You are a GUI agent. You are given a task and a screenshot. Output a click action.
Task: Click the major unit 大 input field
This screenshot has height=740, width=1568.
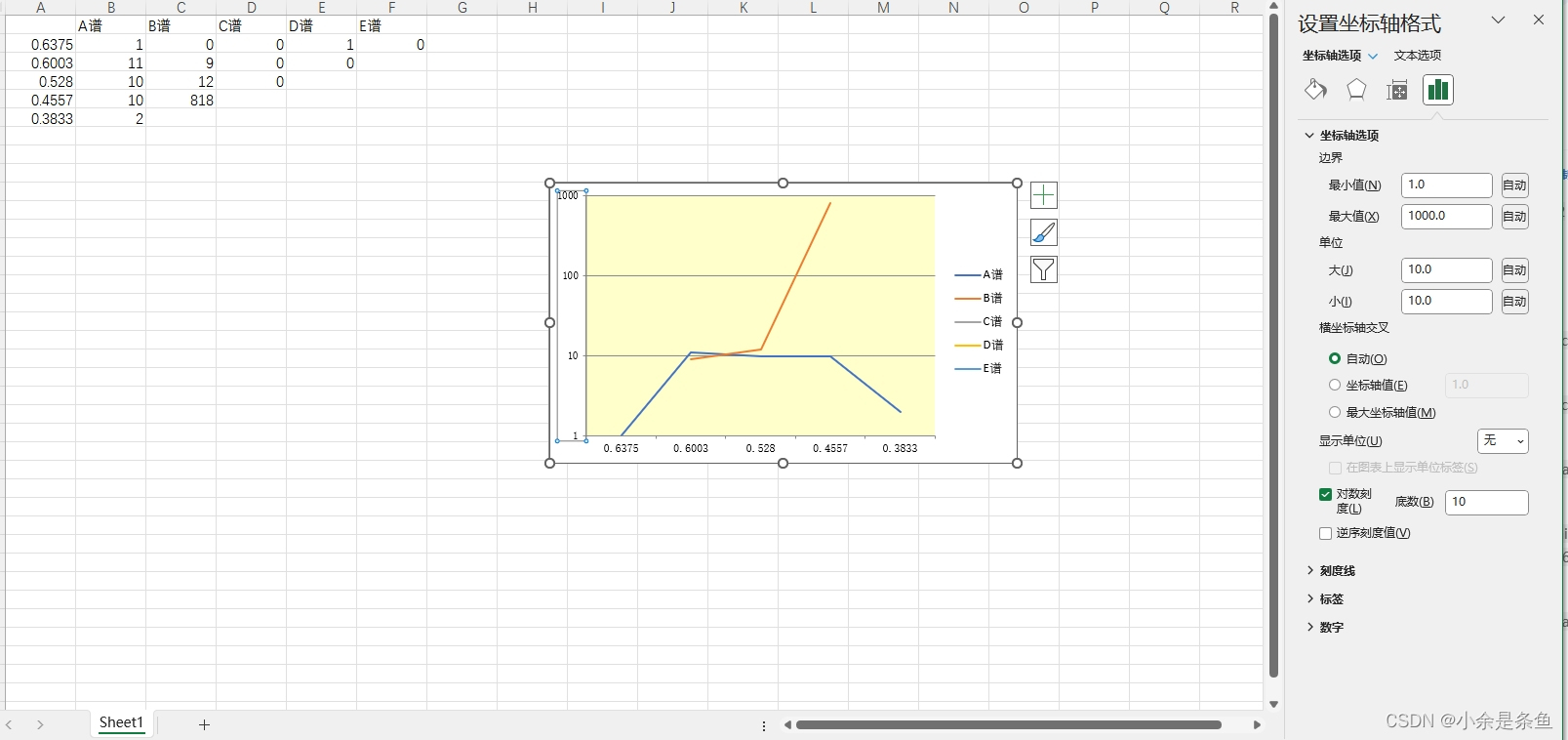point(1447,270)
